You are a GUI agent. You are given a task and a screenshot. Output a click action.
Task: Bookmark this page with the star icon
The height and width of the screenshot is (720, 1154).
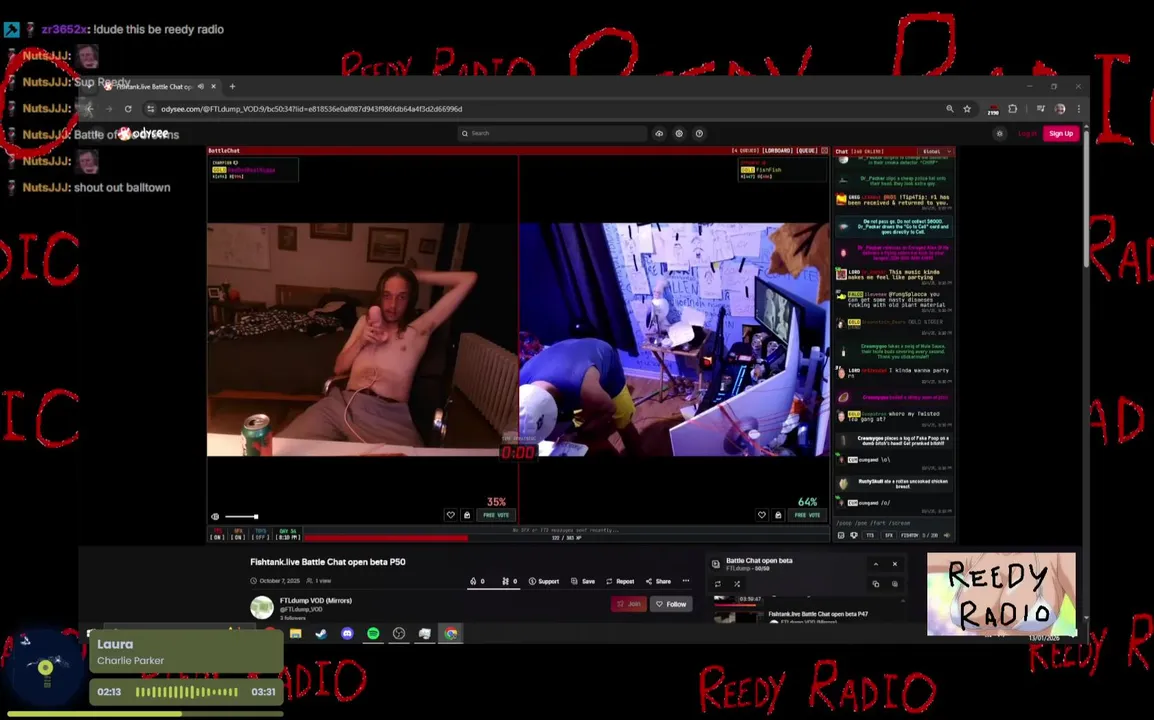pos(967,109)
